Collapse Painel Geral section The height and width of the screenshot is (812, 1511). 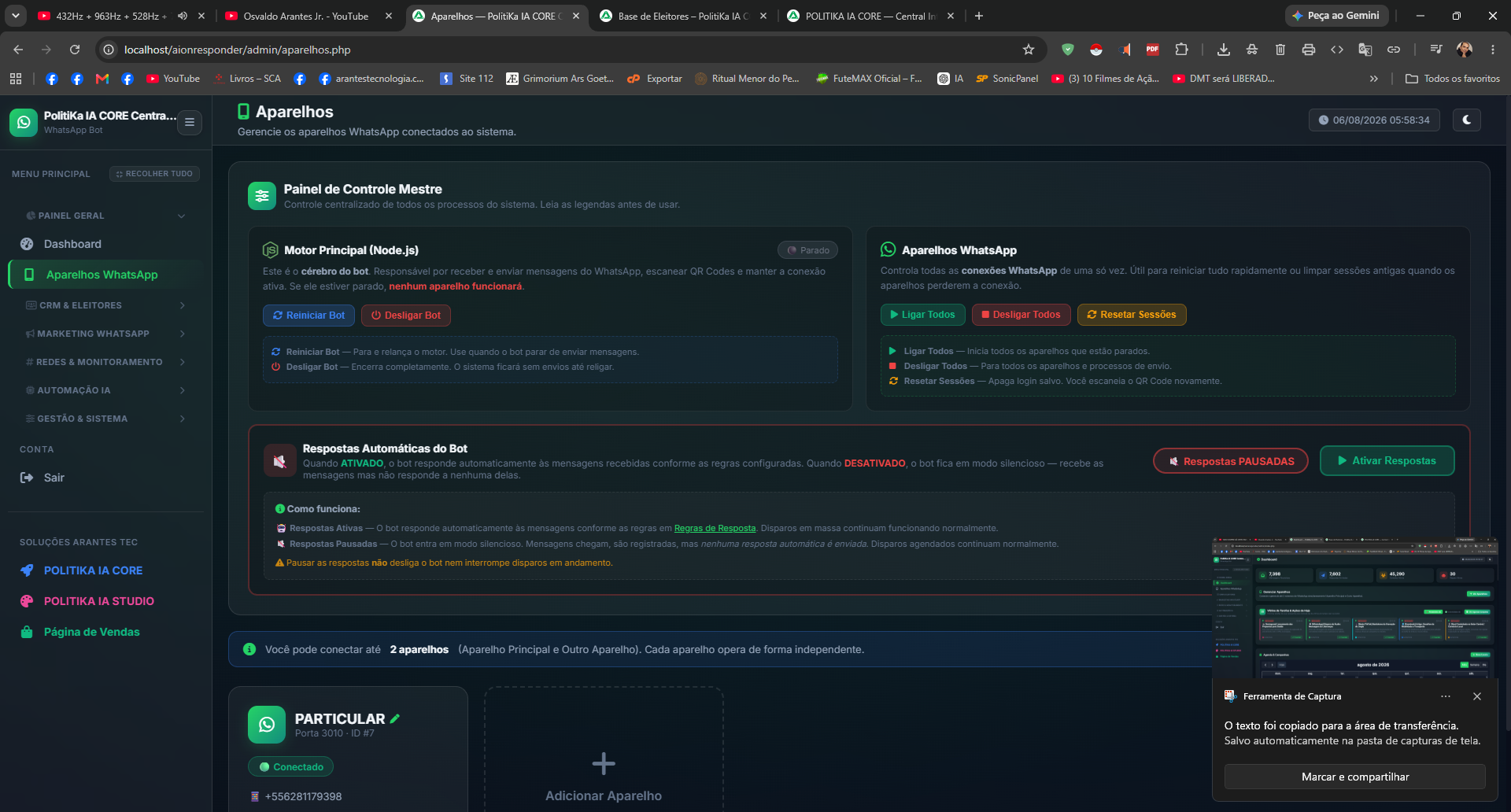point(105,216)
